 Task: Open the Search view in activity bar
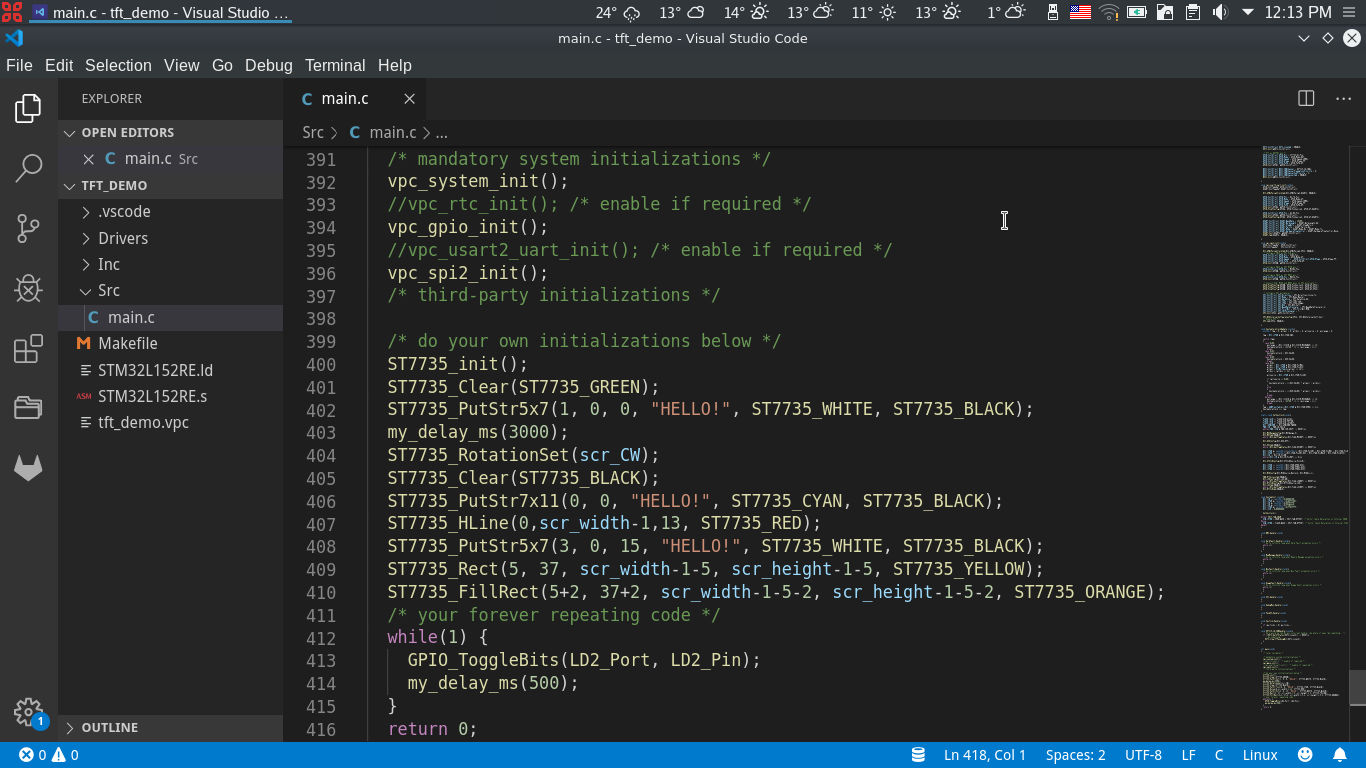(28, 168)
